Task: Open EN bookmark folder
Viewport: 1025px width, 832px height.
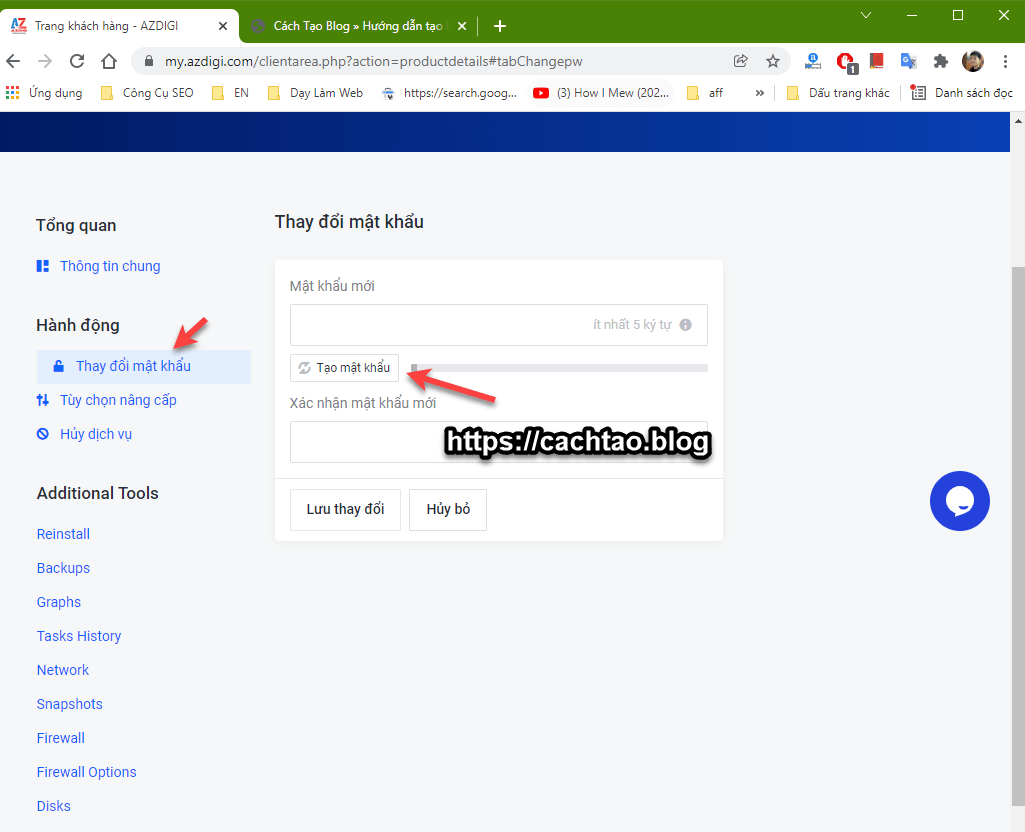Action: click(x=230, y=93)
